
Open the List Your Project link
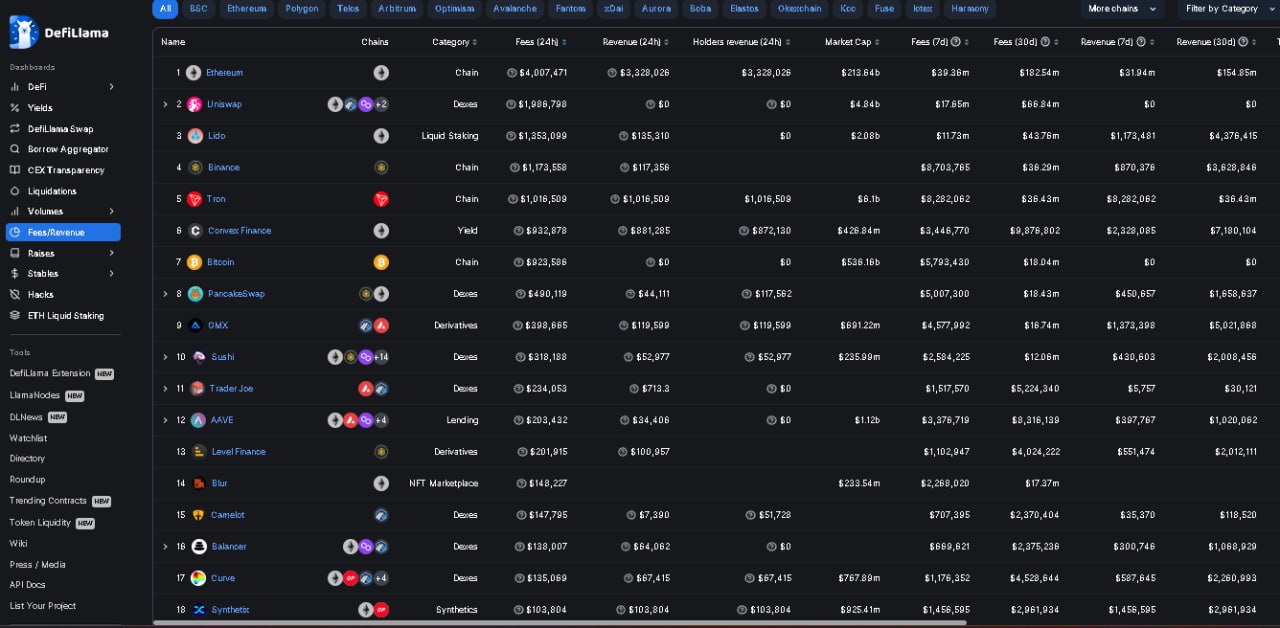(x=43, y=606)
